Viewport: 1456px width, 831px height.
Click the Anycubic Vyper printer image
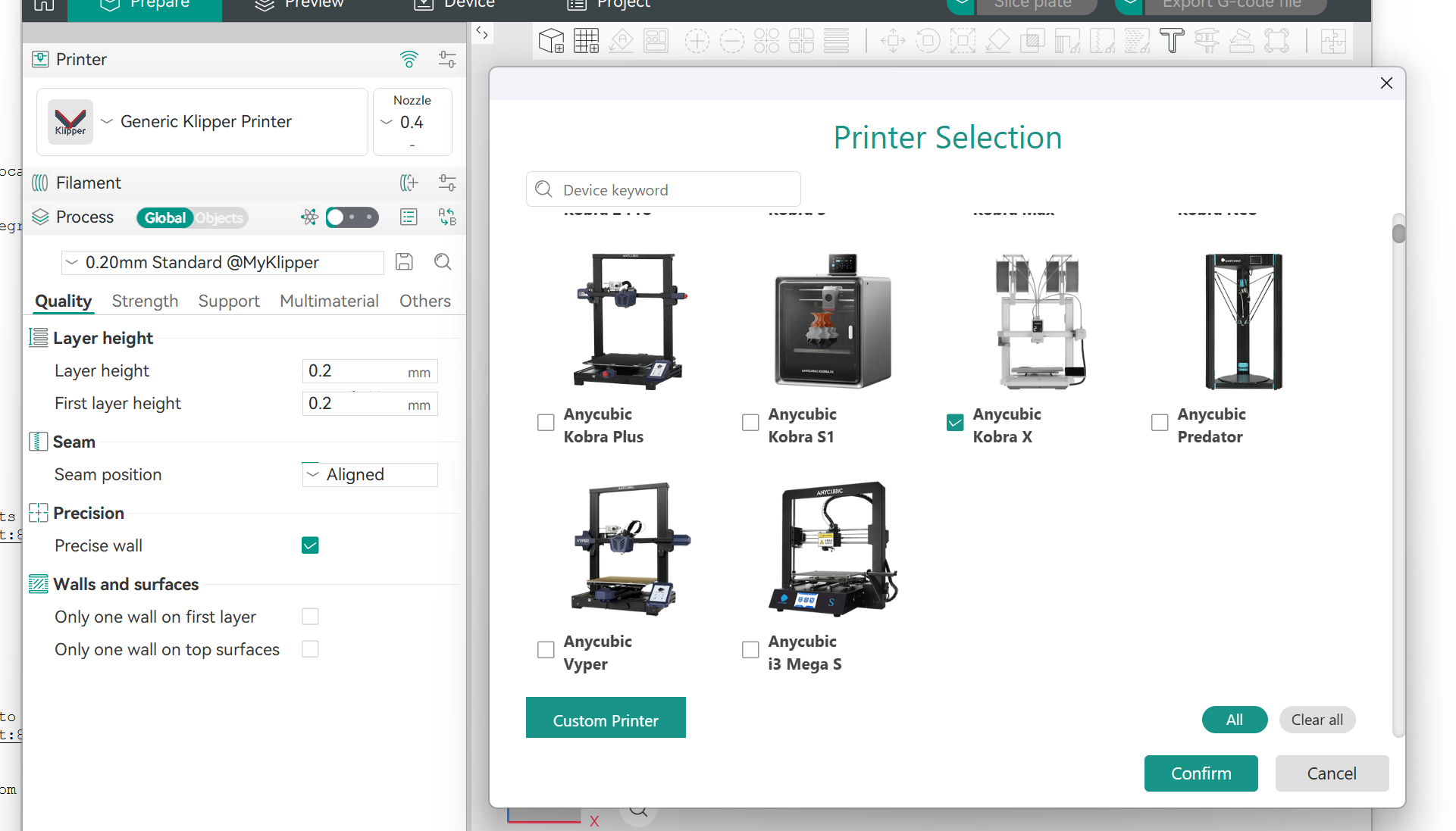[x=629, y=548]
